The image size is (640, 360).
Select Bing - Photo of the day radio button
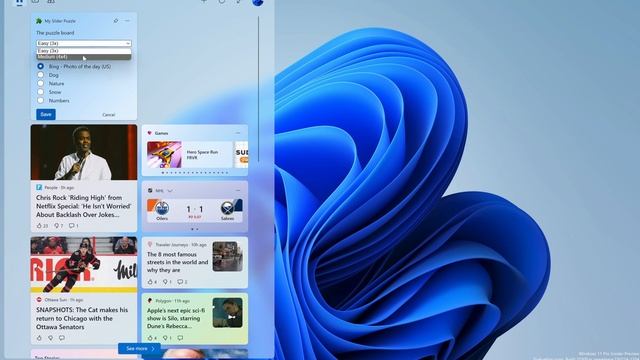tap(40, 66)
